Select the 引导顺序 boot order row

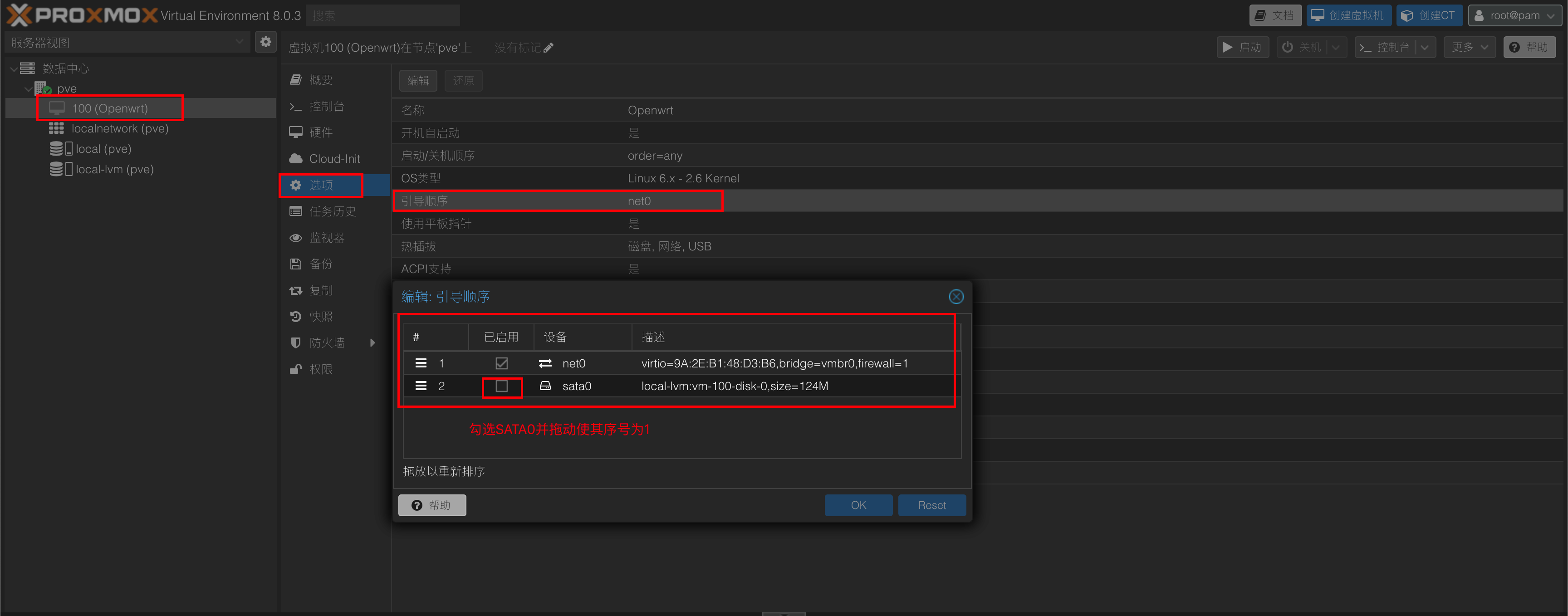click(x=978, y=201)
